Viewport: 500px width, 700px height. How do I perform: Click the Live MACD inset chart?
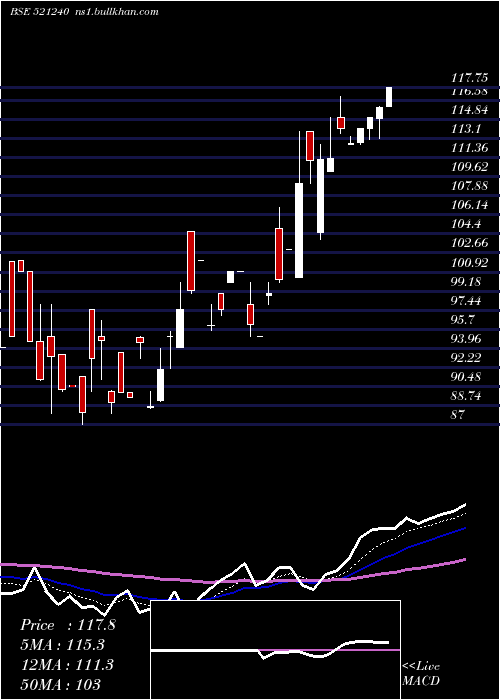coord(275,650)
